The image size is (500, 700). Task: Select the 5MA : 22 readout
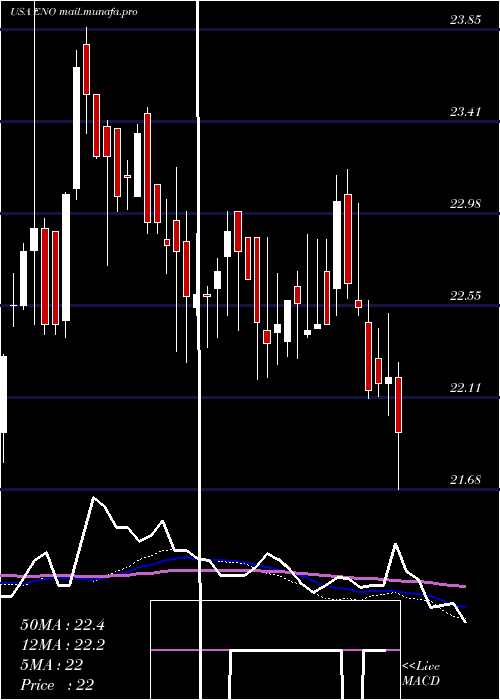click(51, 665)
